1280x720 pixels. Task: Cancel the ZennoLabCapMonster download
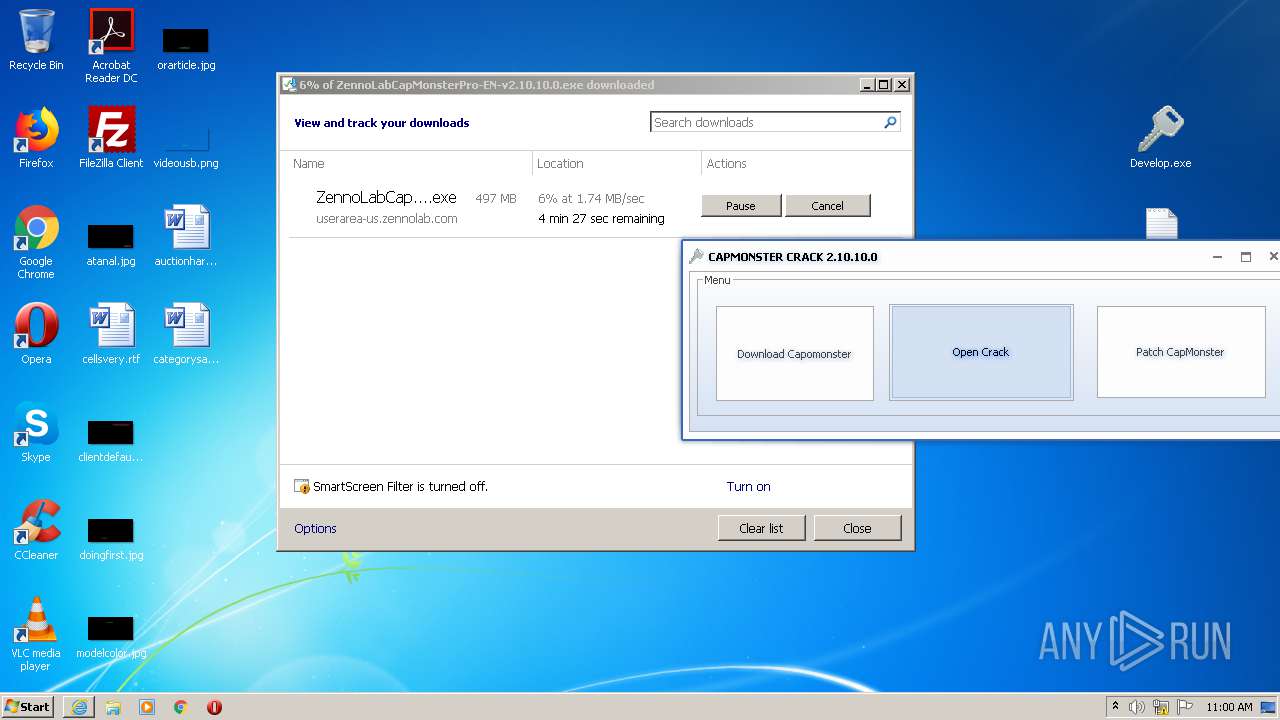[827, 206]
